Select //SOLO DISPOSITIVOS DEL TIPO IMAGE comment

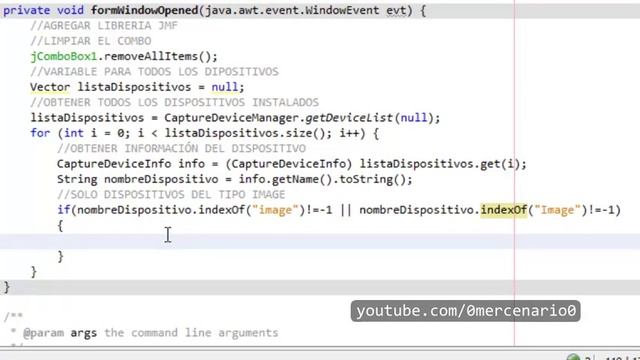coord(171,194)
